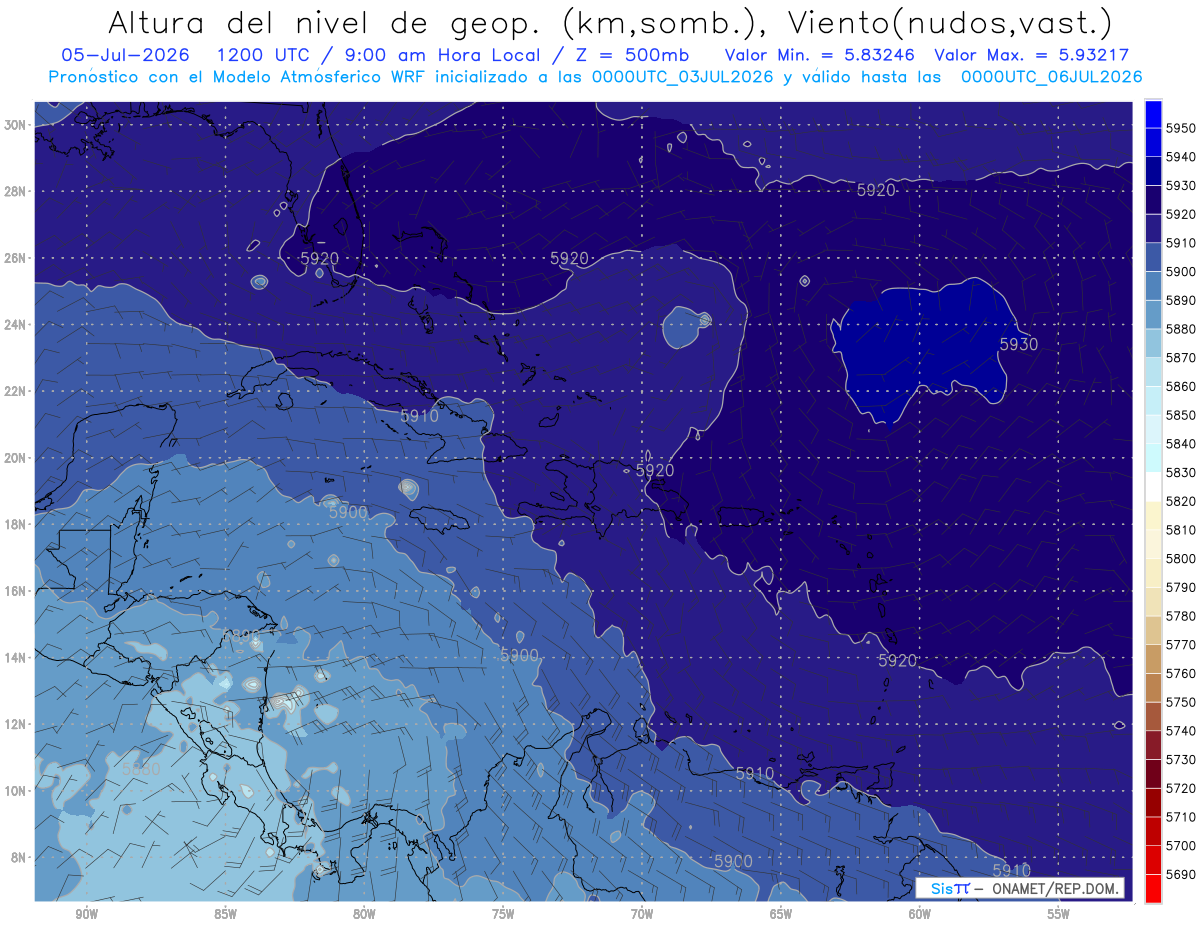
Task: Click the 75W longitude axis label
Action: pyautogui.click(x=503, y=915)
